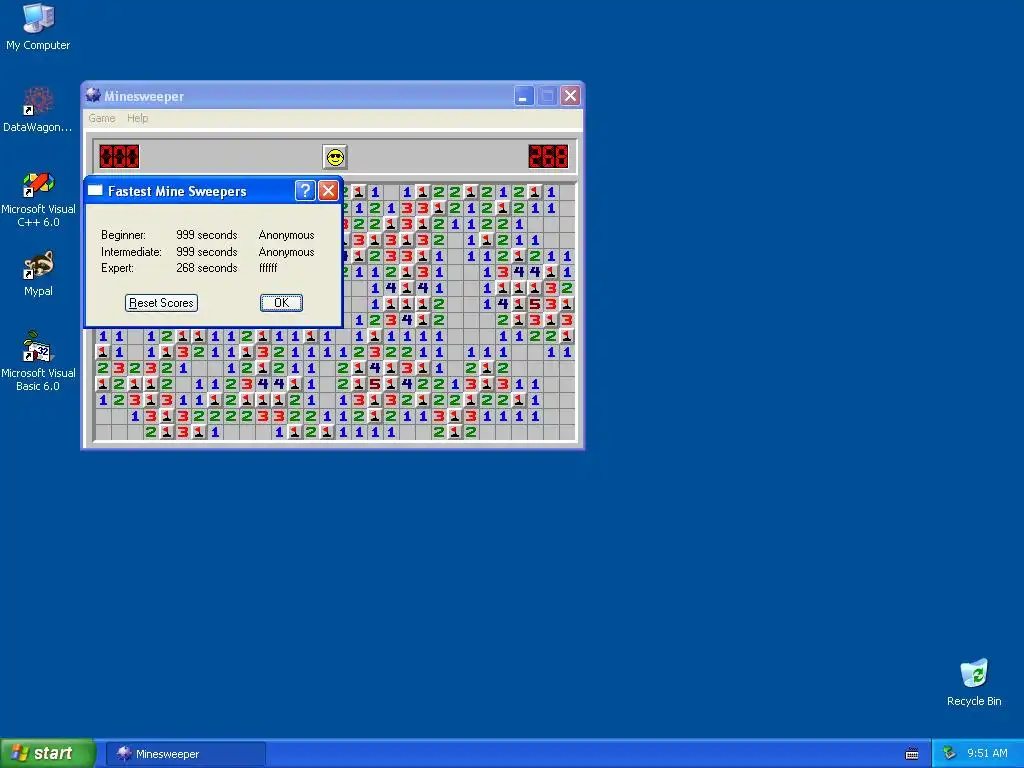This screenshot has height=768, width=1024.
Task: Select Microsoft Visual Basic 6.0 shortcut
Action: coord(38,361)
